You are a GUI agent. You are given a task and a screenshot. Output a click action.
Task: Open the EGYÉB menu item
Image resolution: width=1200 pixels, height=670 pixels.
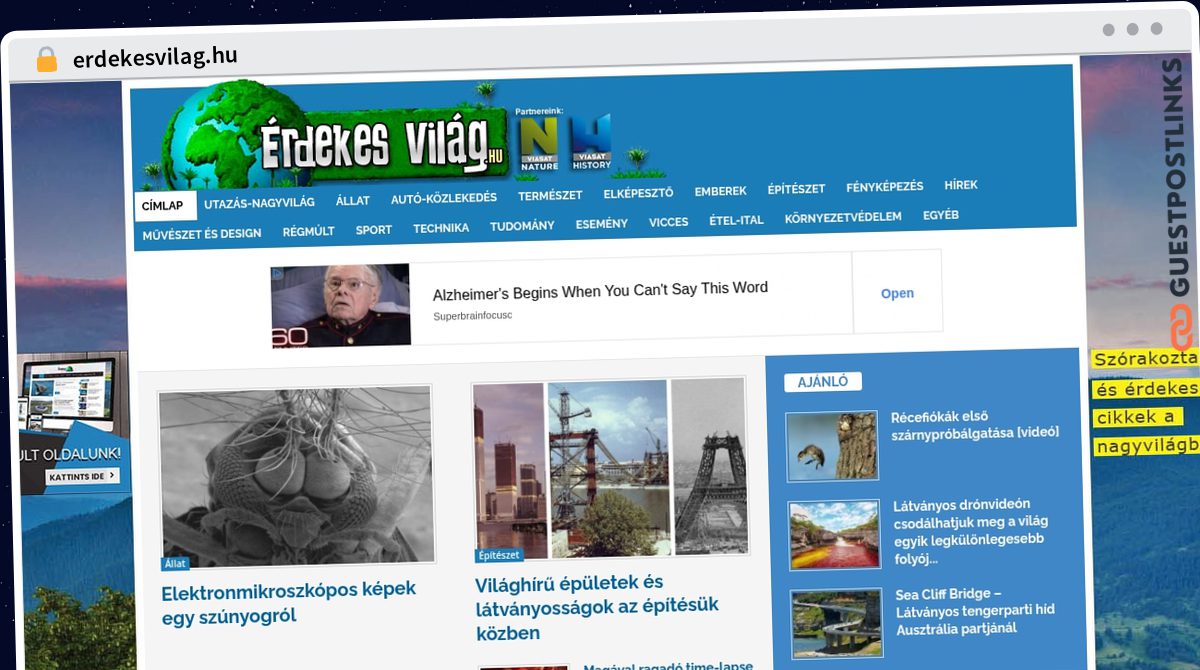click(x=941, y=215)
